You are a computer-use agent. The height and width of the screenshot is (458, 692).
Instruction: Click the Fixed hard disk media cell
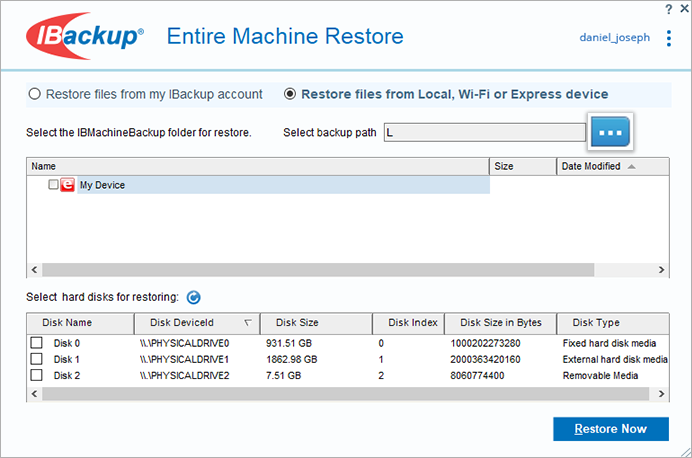pyautogui.click(x=609, y=343)
